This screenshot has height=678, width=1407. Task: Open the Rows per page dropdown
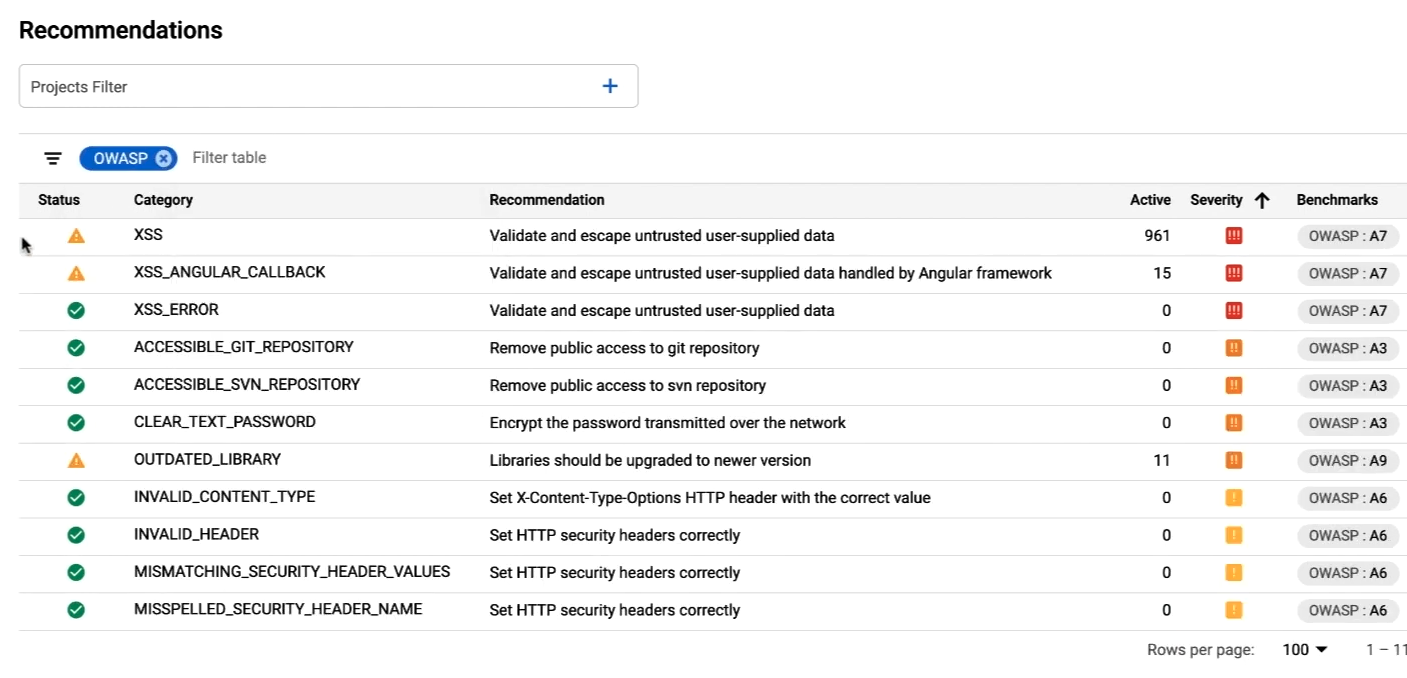click(1303, 649)
